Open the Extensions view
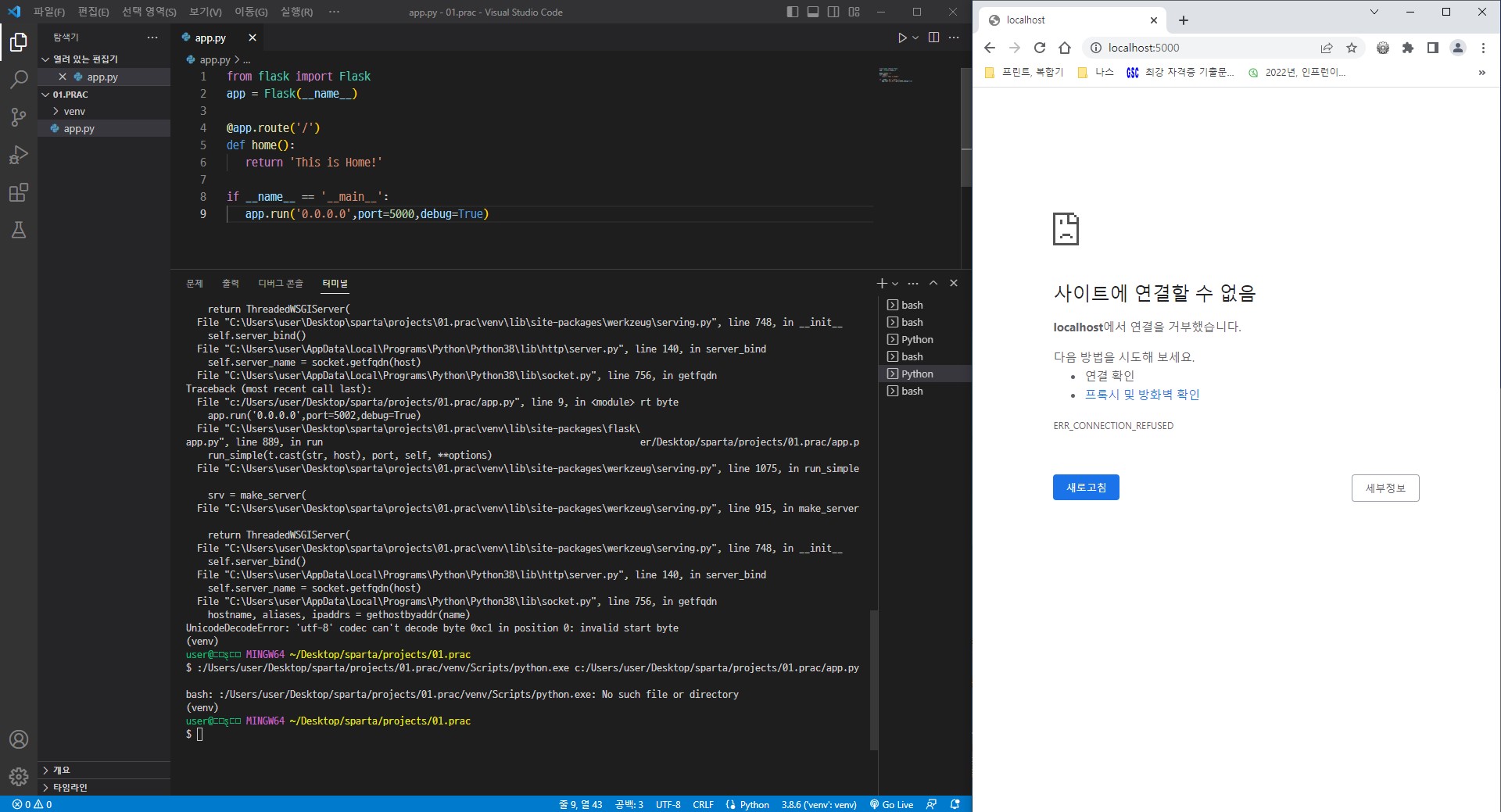Image resolution: width=1501 pixels, height=812 pixels. 19,192
